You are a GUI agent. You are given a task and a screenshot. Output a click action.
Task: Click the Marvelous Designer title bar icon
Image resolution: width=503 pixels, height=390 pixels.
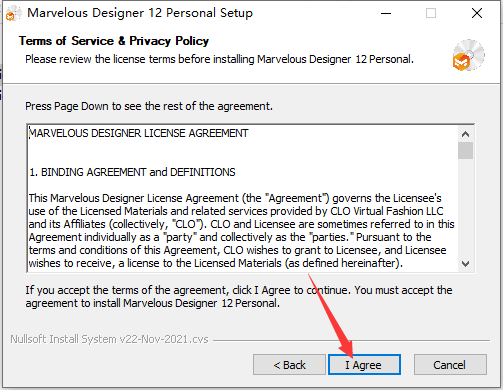[x=13, y=13]
